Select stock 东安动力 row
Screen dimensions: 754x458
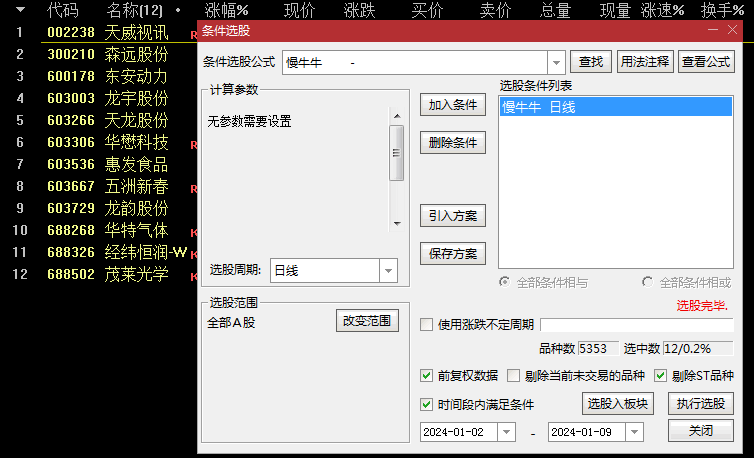(137, 76)
